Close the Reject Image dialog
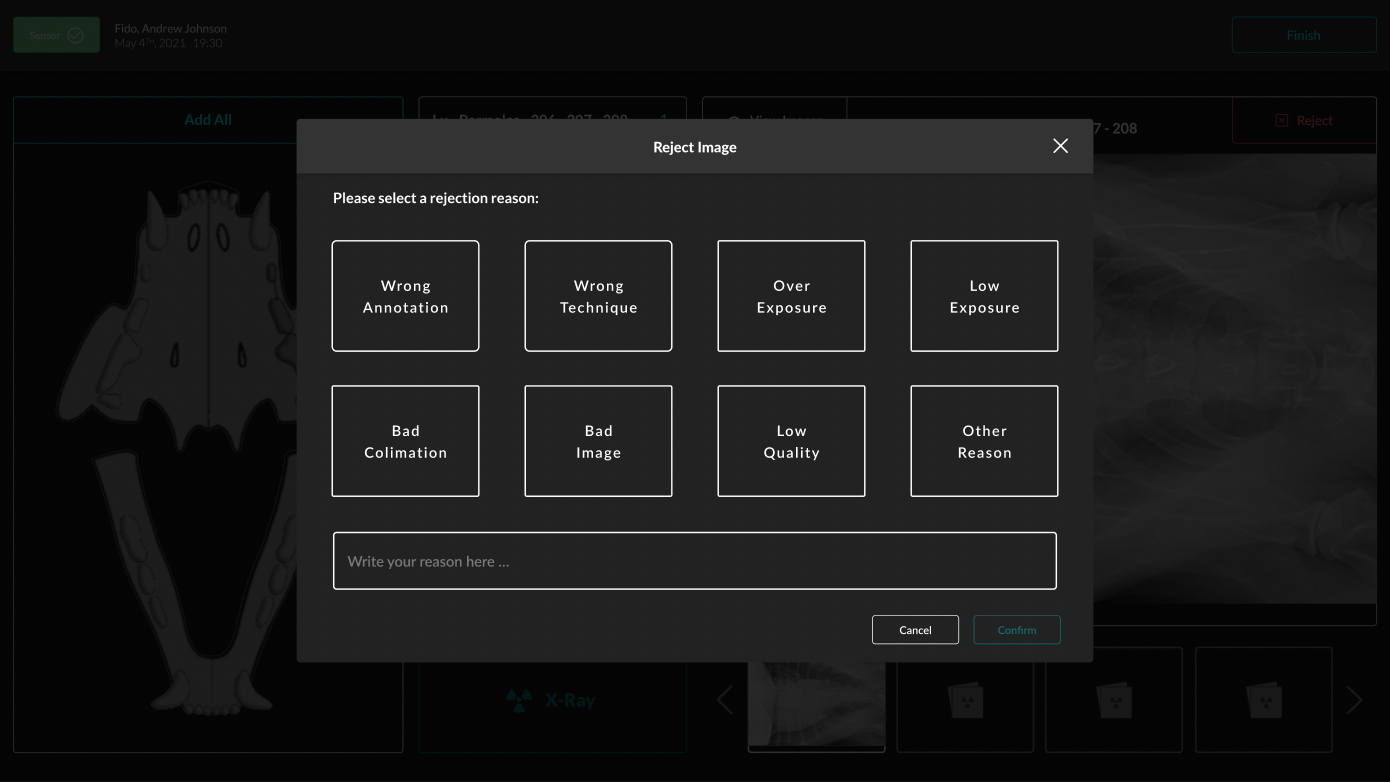 (1060, 146)
